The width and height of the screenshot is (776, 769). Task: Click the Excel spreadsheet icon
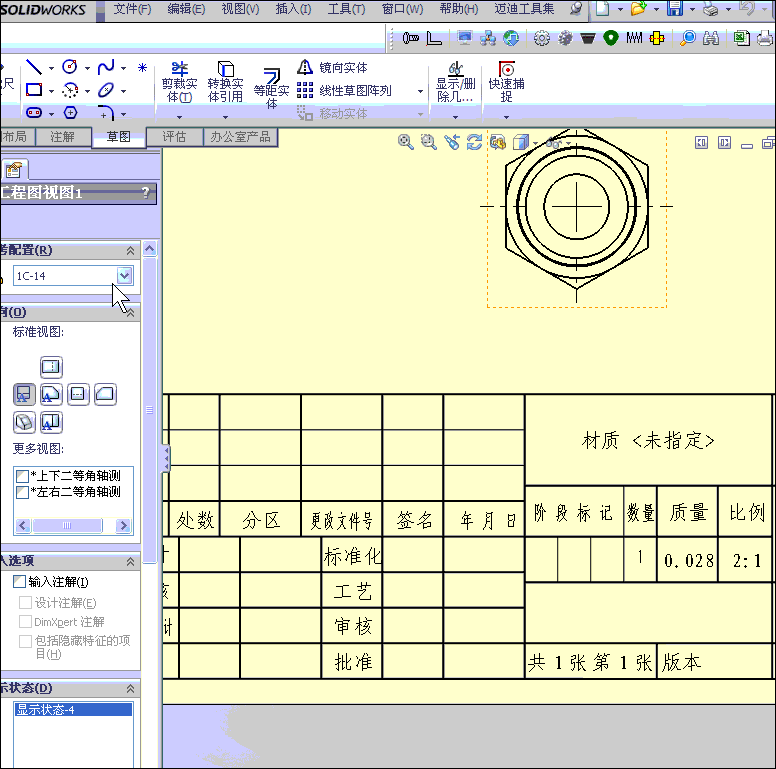[741, 38]
